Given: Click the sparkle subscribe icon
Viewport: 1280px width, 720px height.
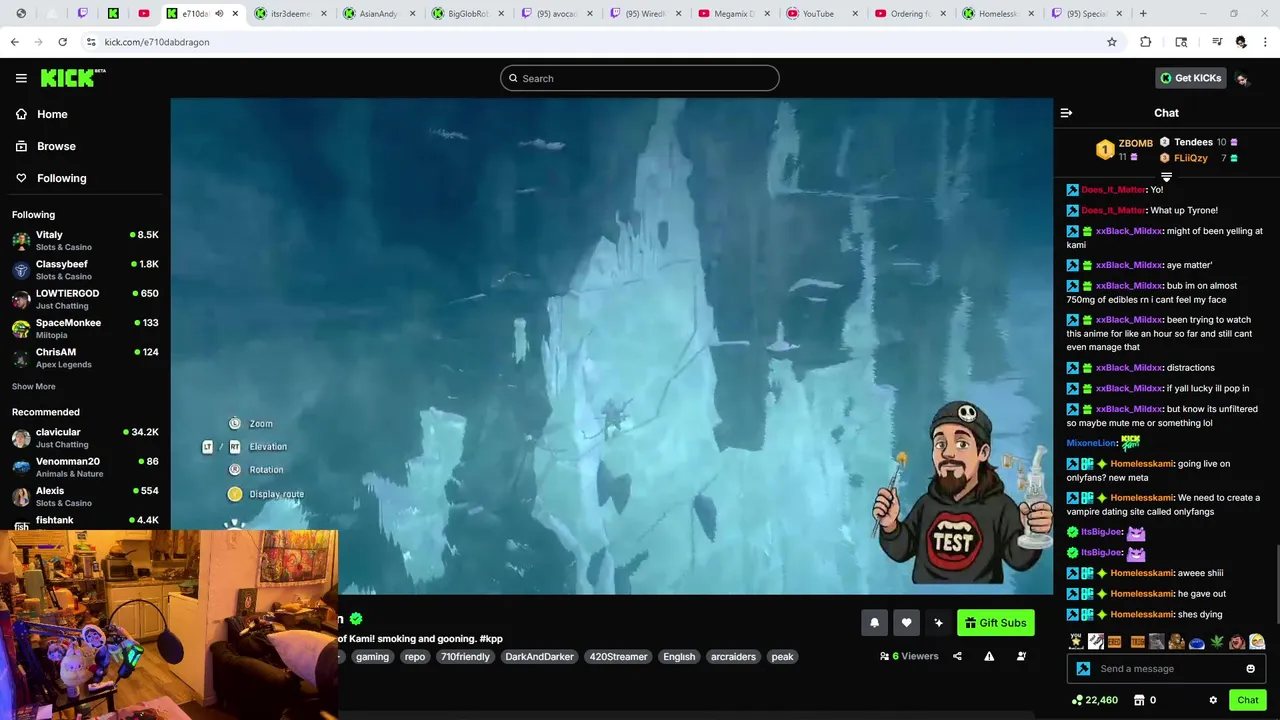Looking at the screenshot, I should pyautogui.click(x=938, y=623).
